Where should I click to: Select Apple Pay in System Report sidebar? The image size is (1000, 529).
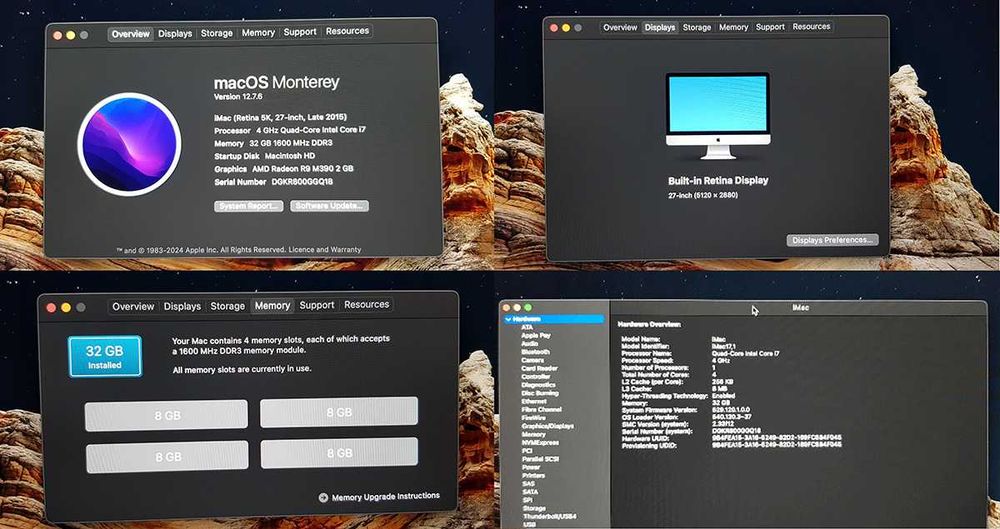click(x=535, y=335)
